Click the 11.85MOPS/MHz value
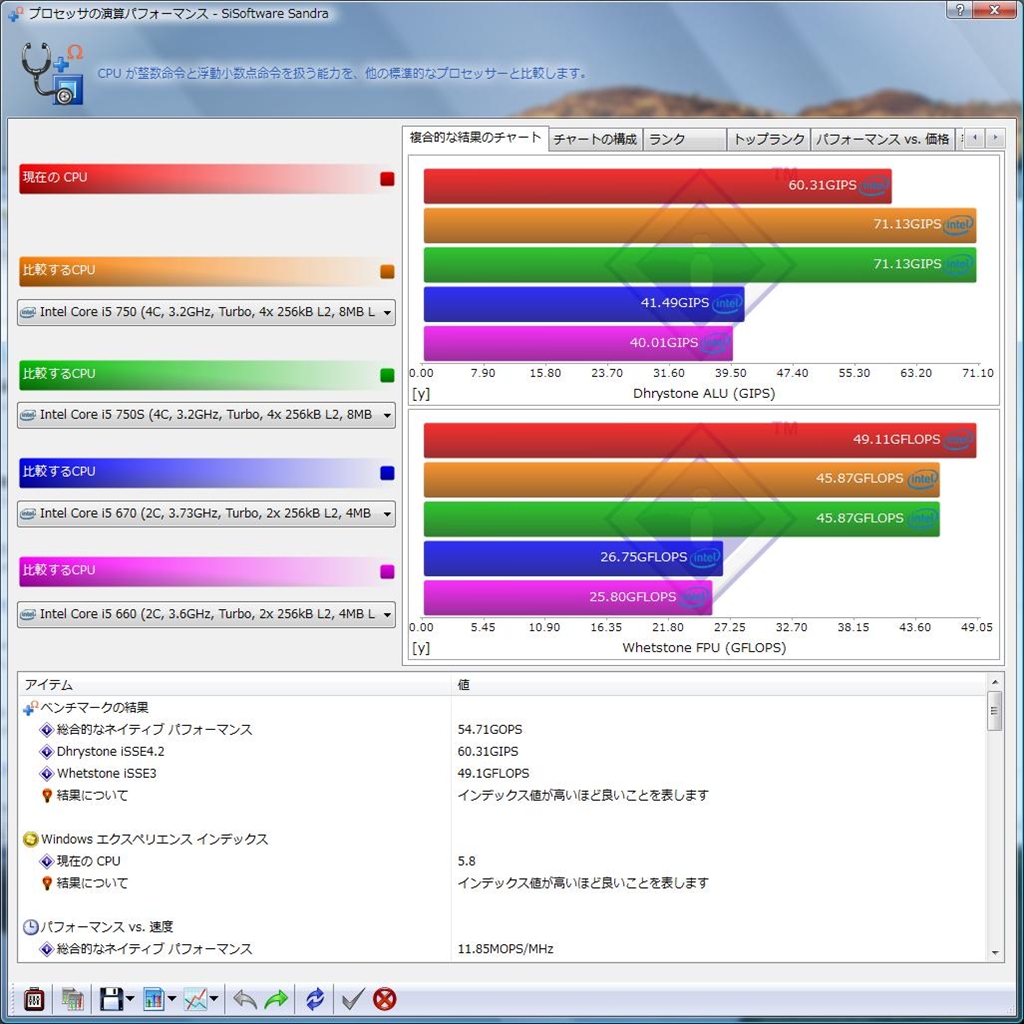 (x=505, y=949)
